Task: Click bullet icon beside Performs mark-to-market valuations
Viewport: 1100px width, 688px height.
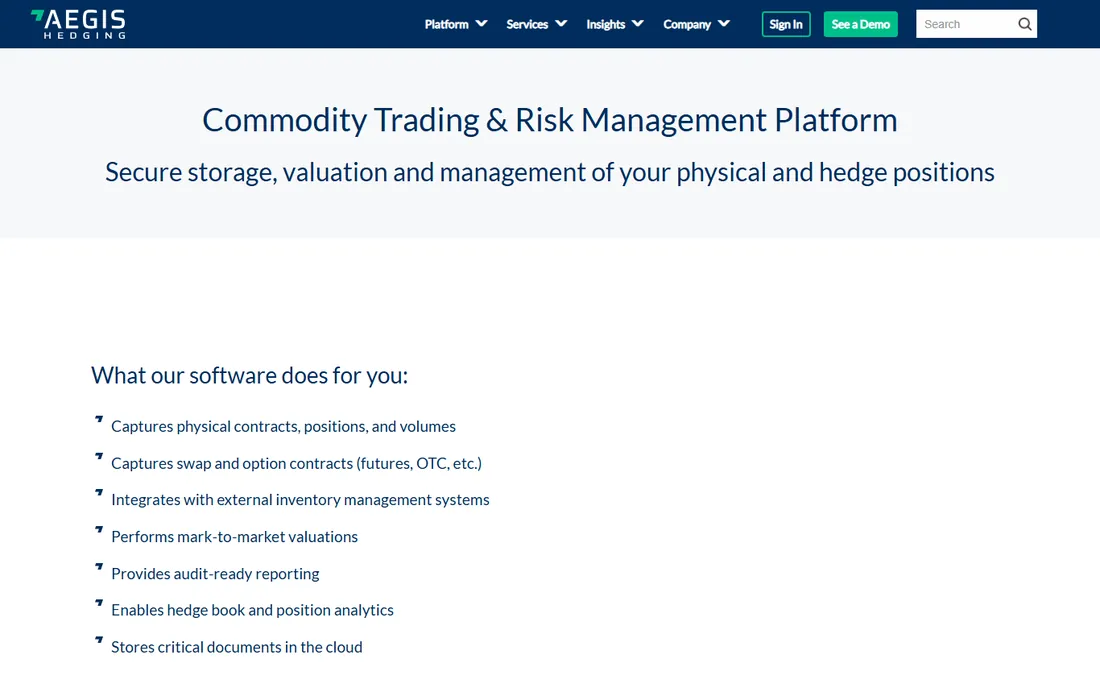Action: tap(99, 530)
